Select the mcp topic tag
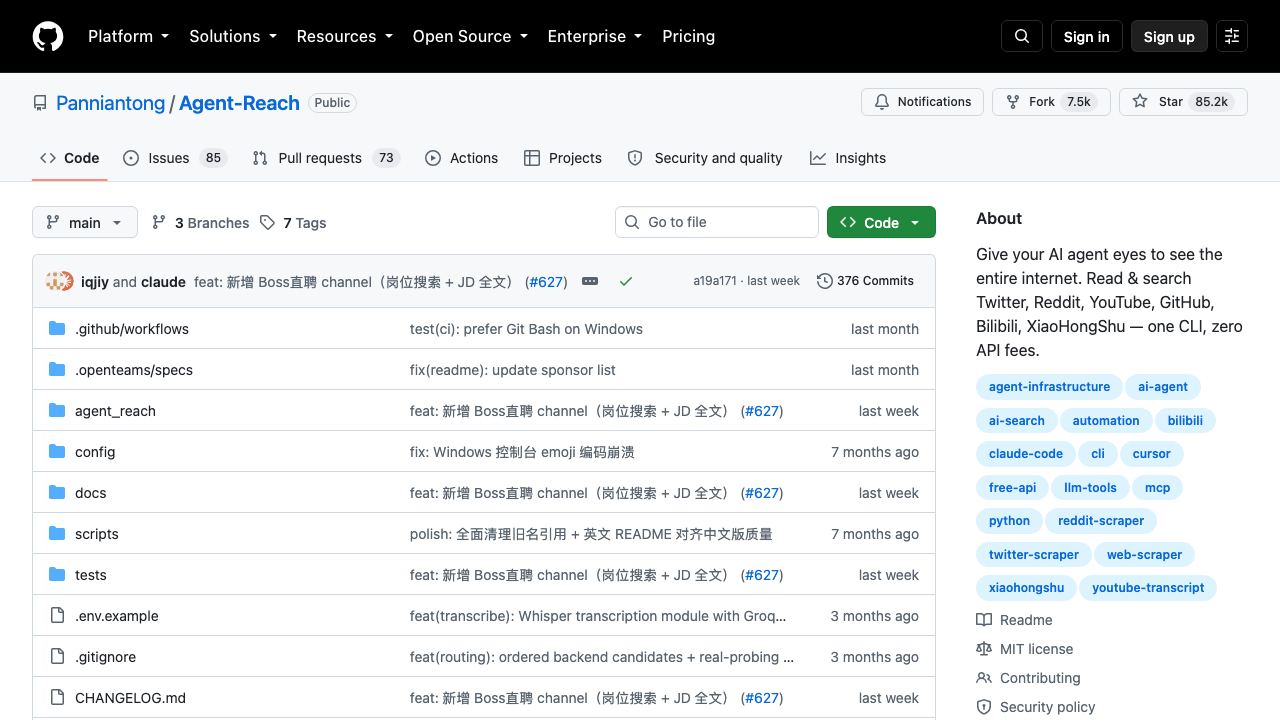The image size is (1280, 720). pyautogui.click(x=1157, y=488)
